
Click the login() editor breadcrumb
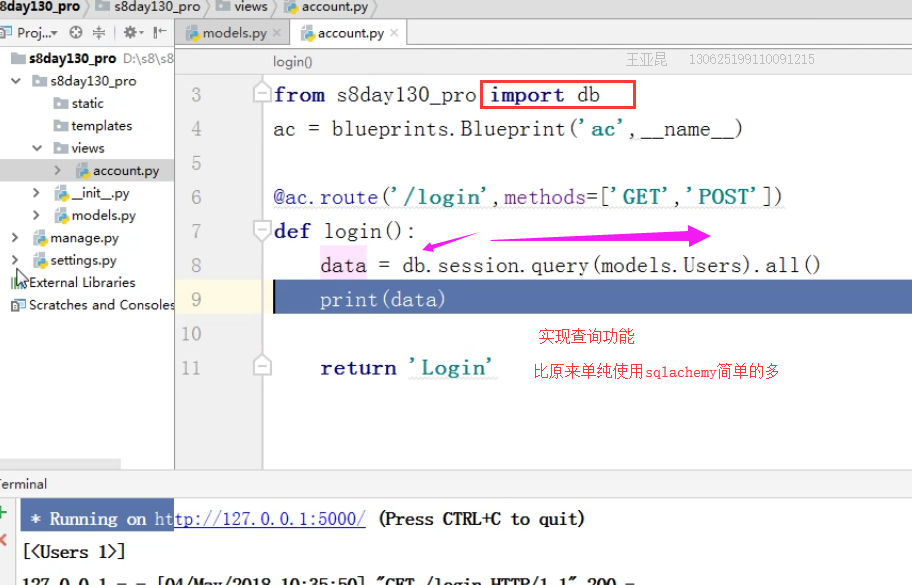pyautogui.click(x=293, y=62)
